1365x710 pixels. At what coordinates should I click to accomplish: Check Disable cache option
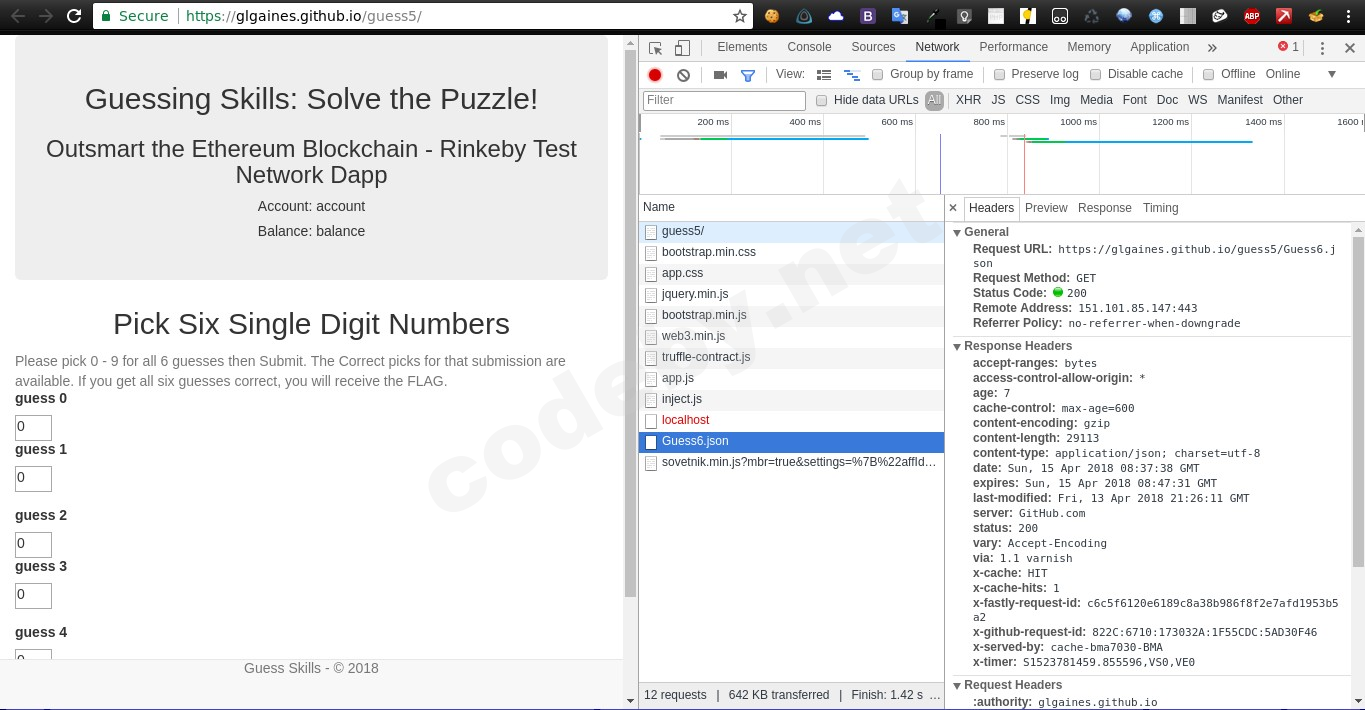[1096, 75]
